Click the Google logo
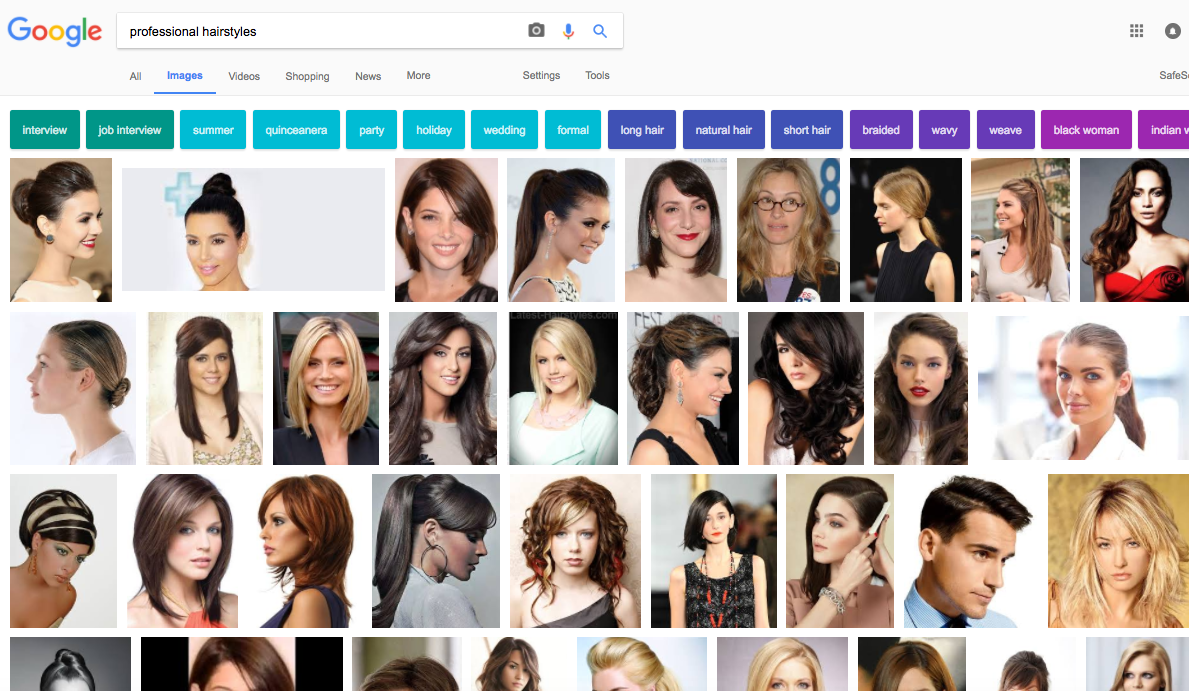 click(x=55, y=31)
